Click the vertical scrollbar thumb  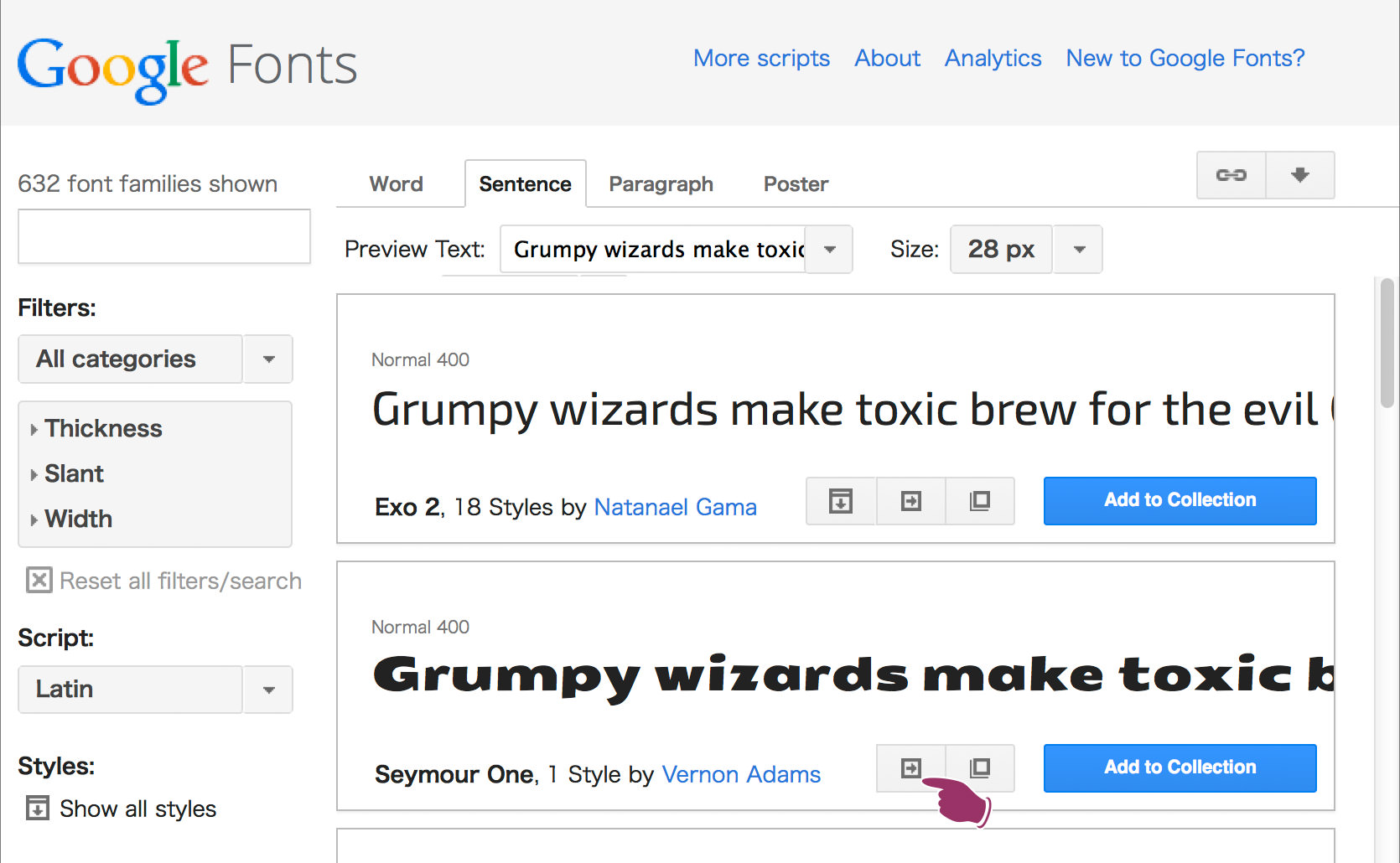pos(1387,343)
